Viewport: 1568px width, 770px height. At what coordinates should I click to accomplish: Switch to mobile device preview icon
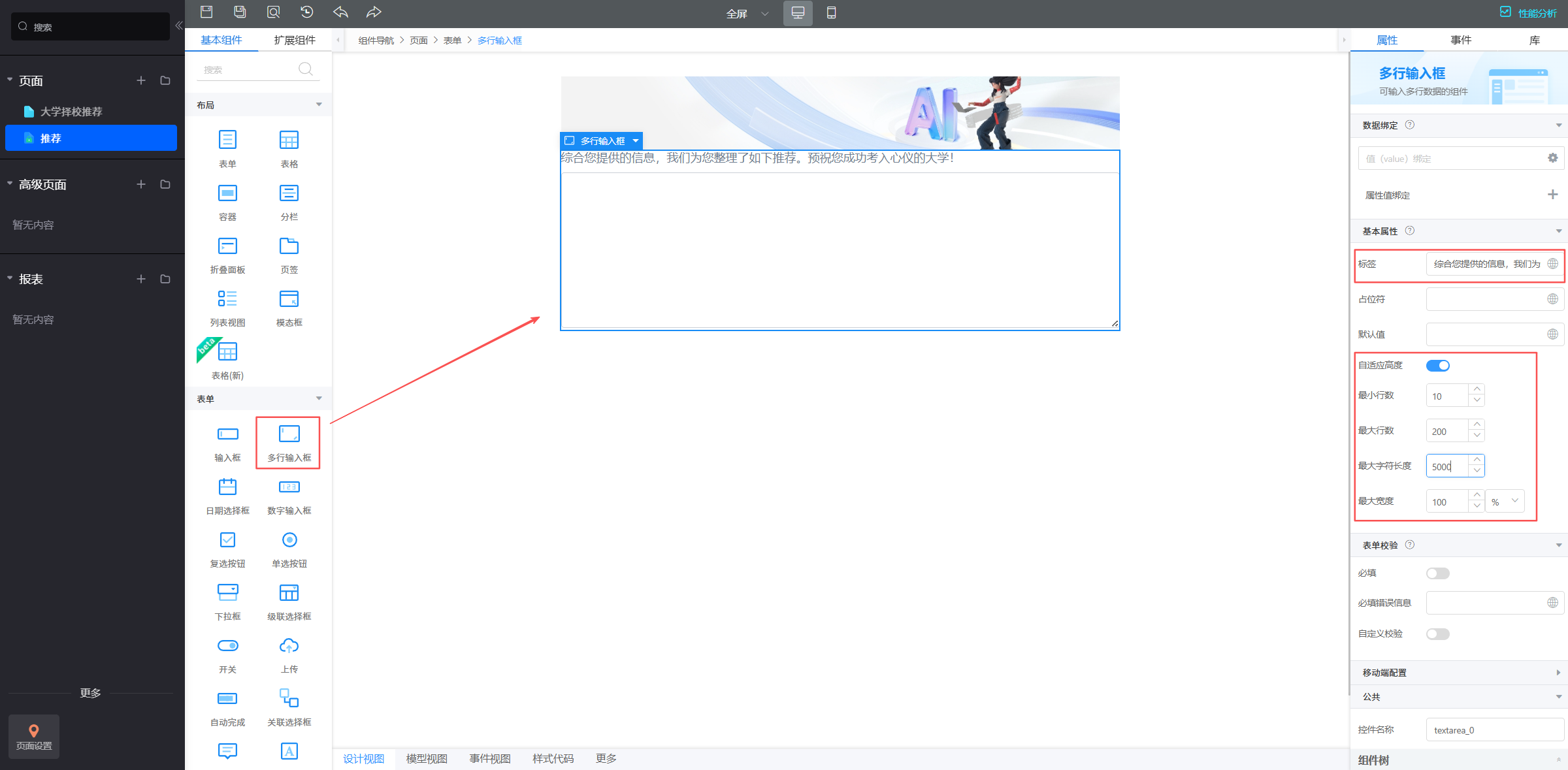[x=831, y=13]
